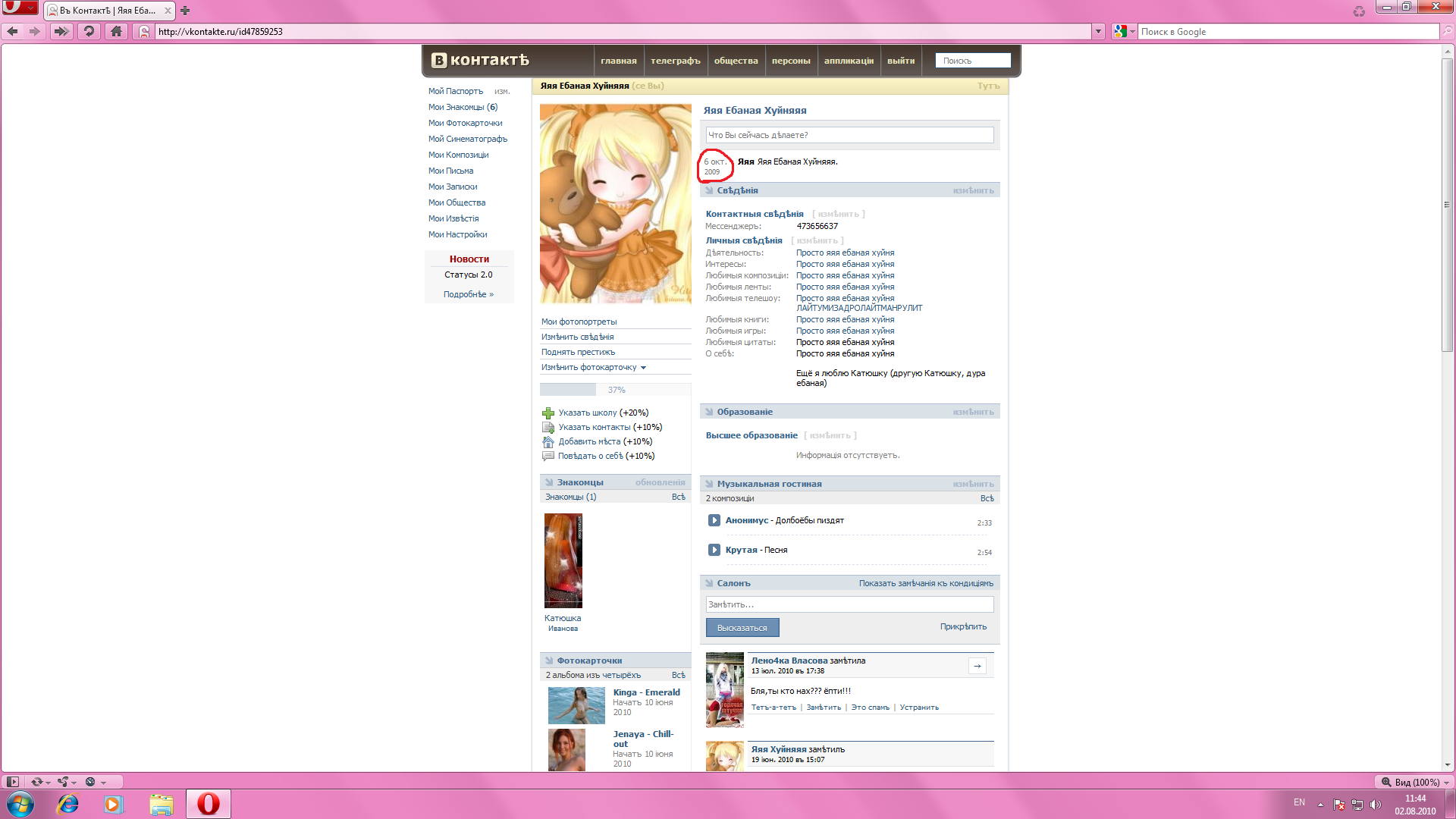Screen dimensions: 1456x819
Task: Click the fast forward navigation button
Action: click(61, 31)
